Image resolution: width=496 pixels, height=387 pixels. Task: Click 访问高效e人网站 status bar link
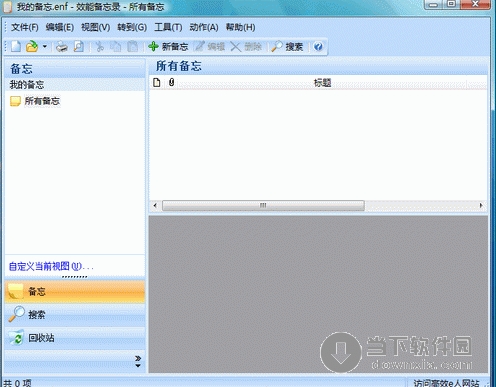[446, 383]
